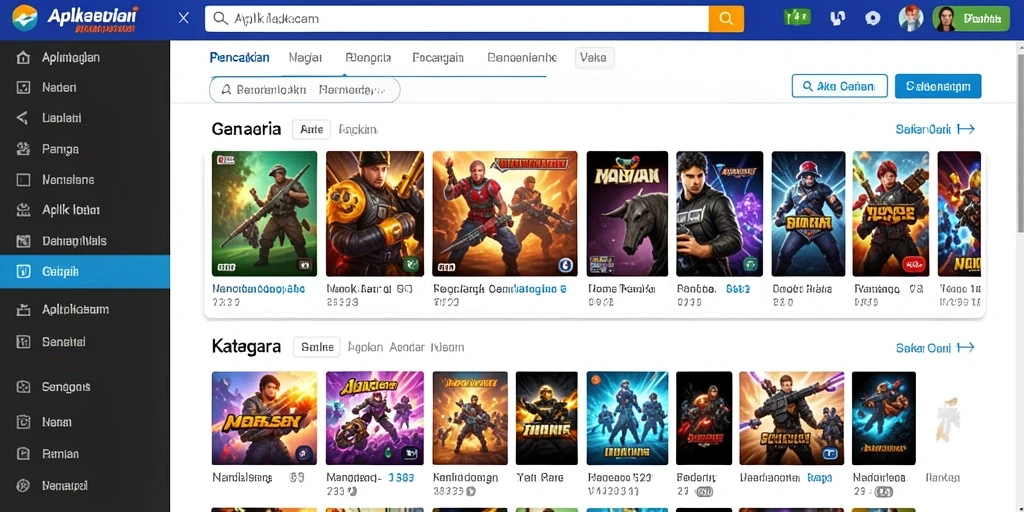Open Paniga in the sidebar
1024x512 pixels.
(x=85, y=149)
